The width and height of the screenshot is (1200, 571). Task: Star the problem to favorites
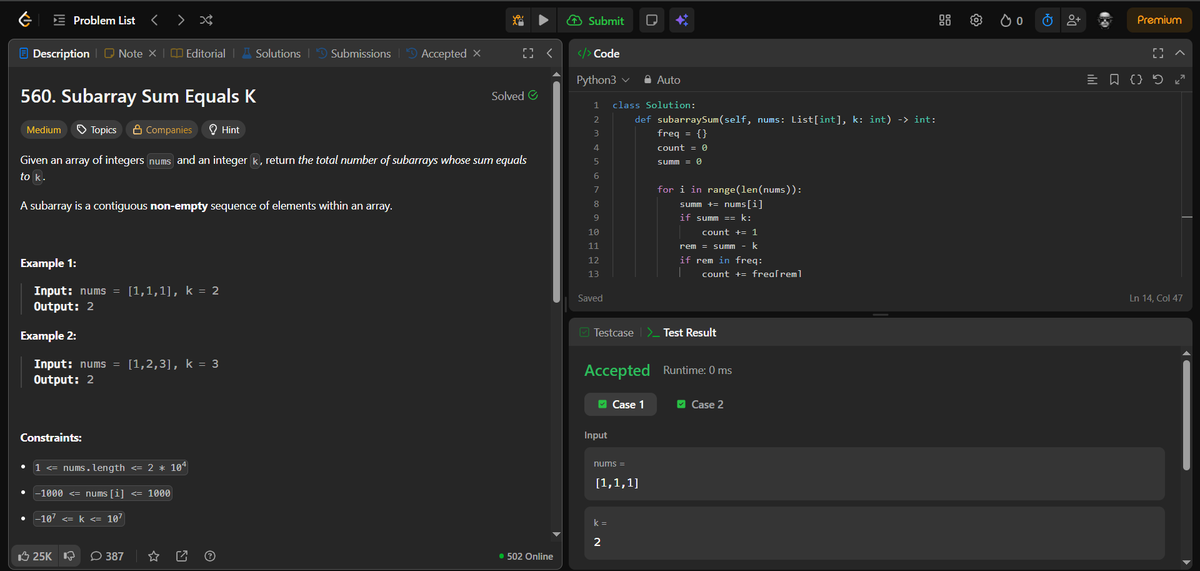click(155, 556)
